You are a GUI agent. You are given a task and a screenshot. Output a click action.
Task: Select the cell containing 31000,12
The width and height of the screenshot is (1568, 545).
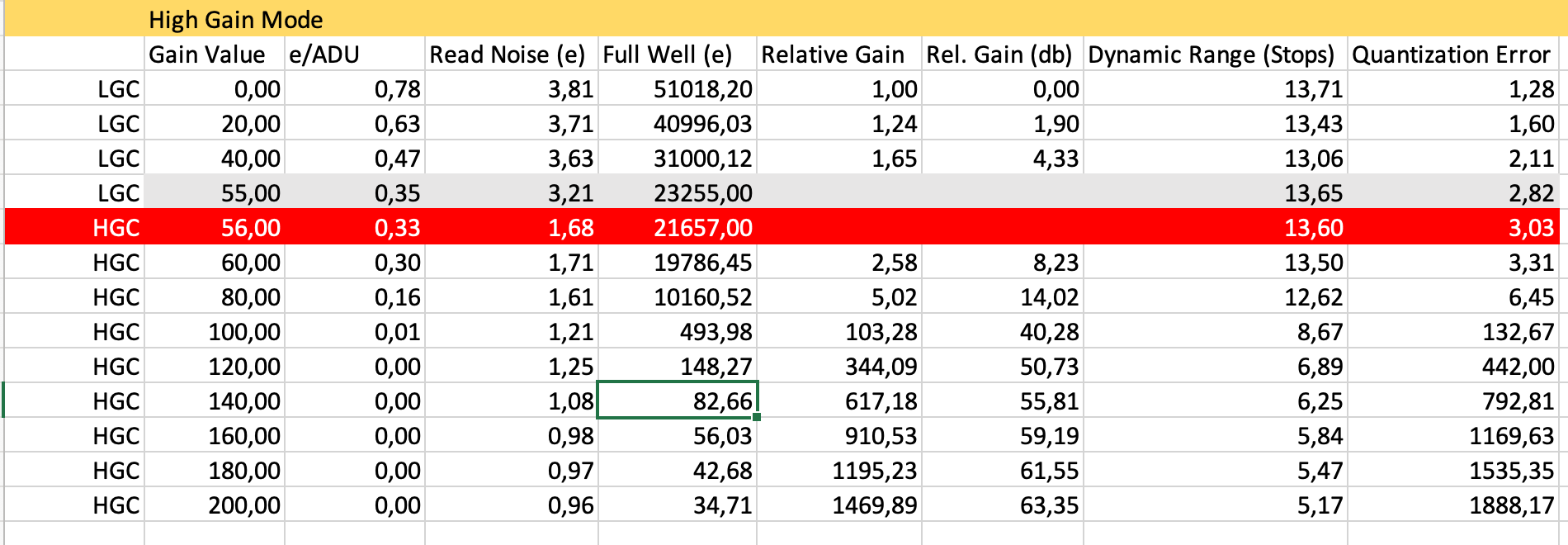[x=678, y=158]
